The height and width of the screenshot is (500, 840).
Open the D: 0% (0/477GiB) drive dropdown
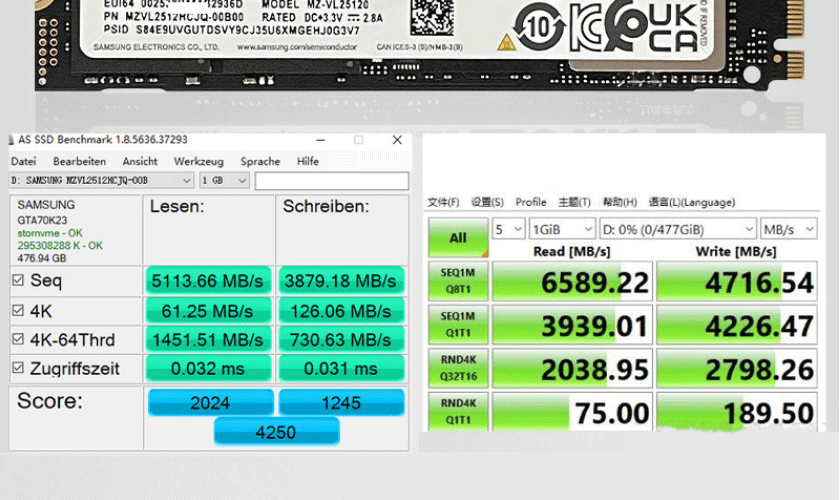coord(678,229)
